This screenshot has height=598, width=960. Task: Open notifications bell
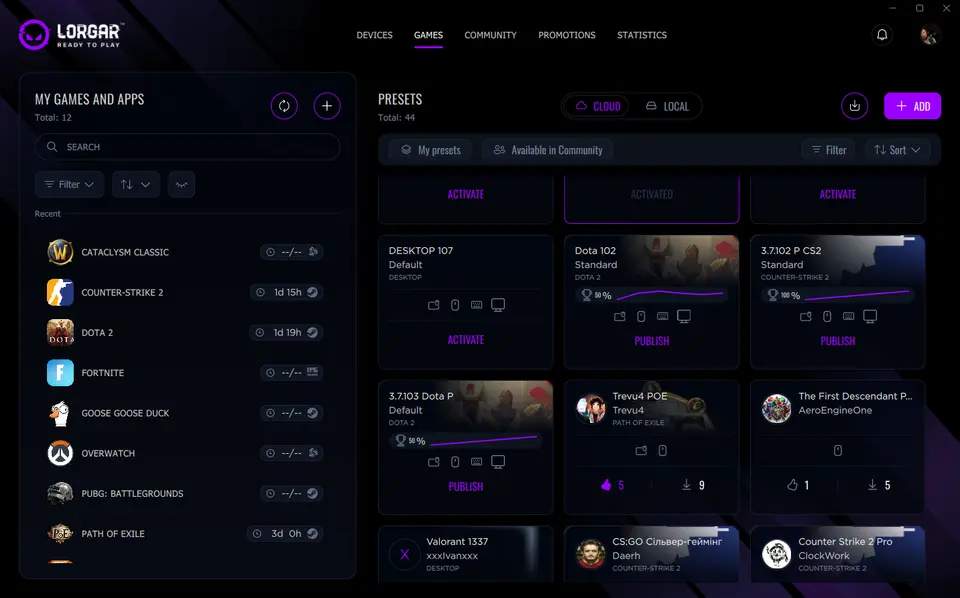pos(882,35)
